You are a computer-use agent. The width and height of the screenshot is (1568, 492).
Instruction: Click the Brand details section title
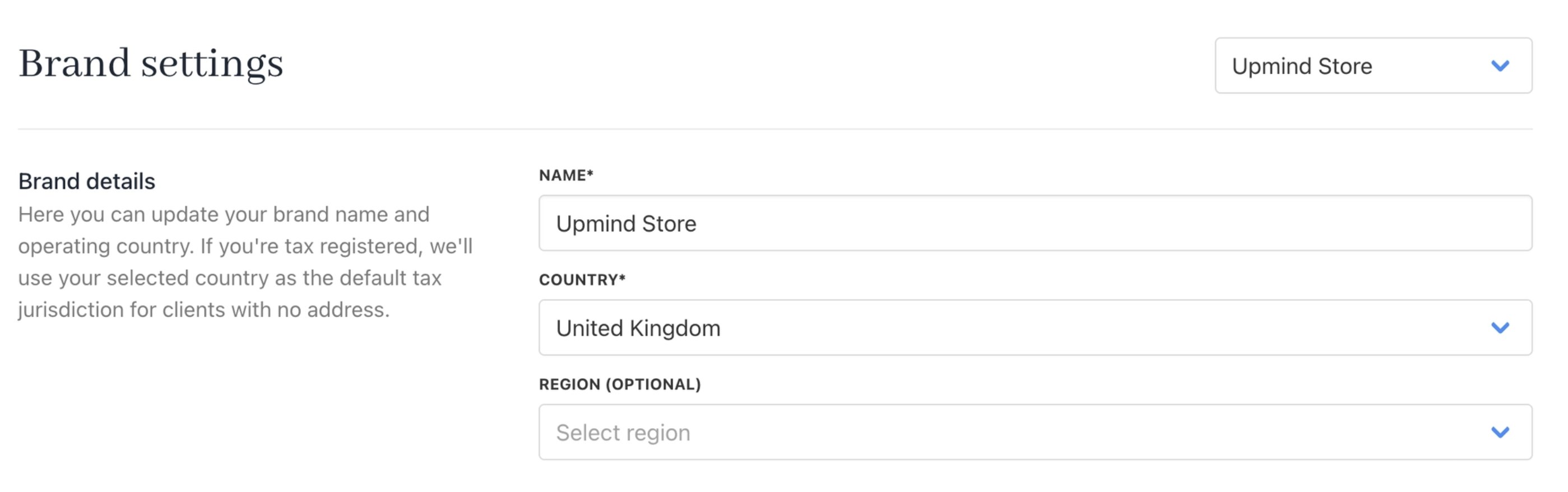click(86, 182)
